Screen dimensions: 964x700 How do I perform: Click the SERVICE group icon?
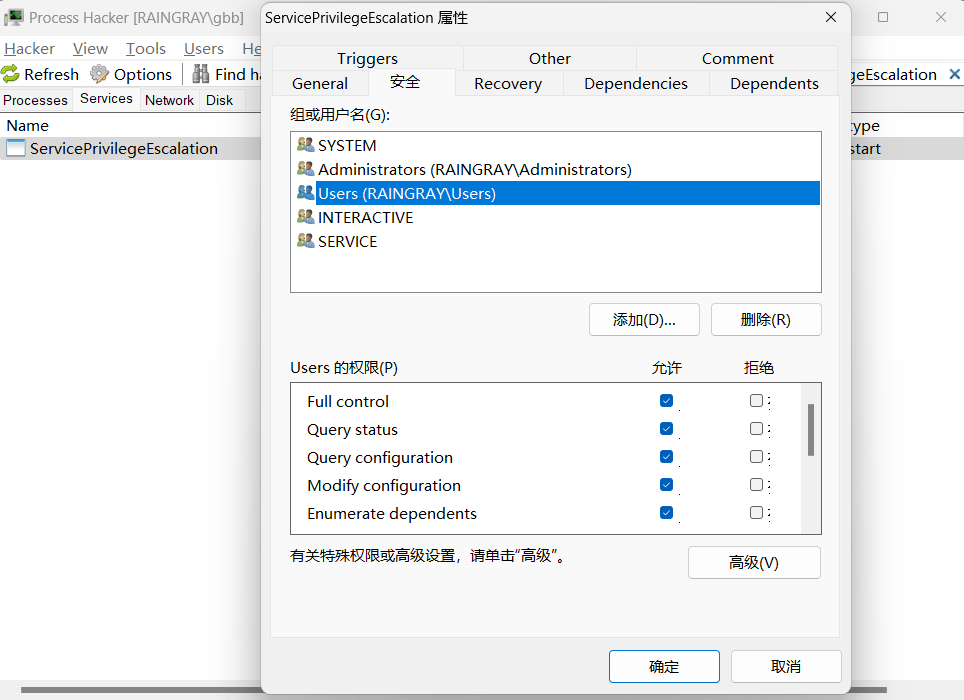tap(306, 241)
